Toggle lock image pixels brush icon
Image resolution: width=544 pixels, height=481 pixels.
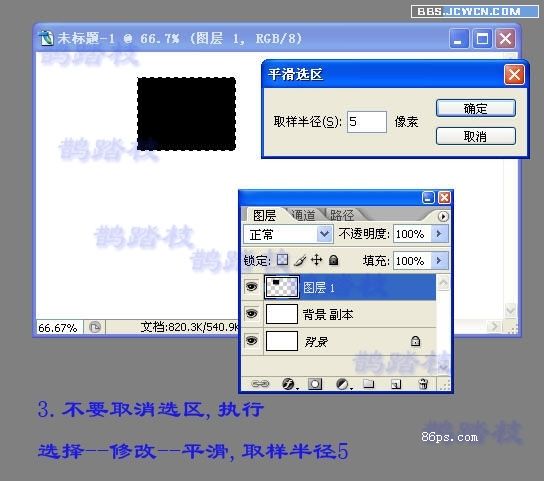click(x=300, y=260)
